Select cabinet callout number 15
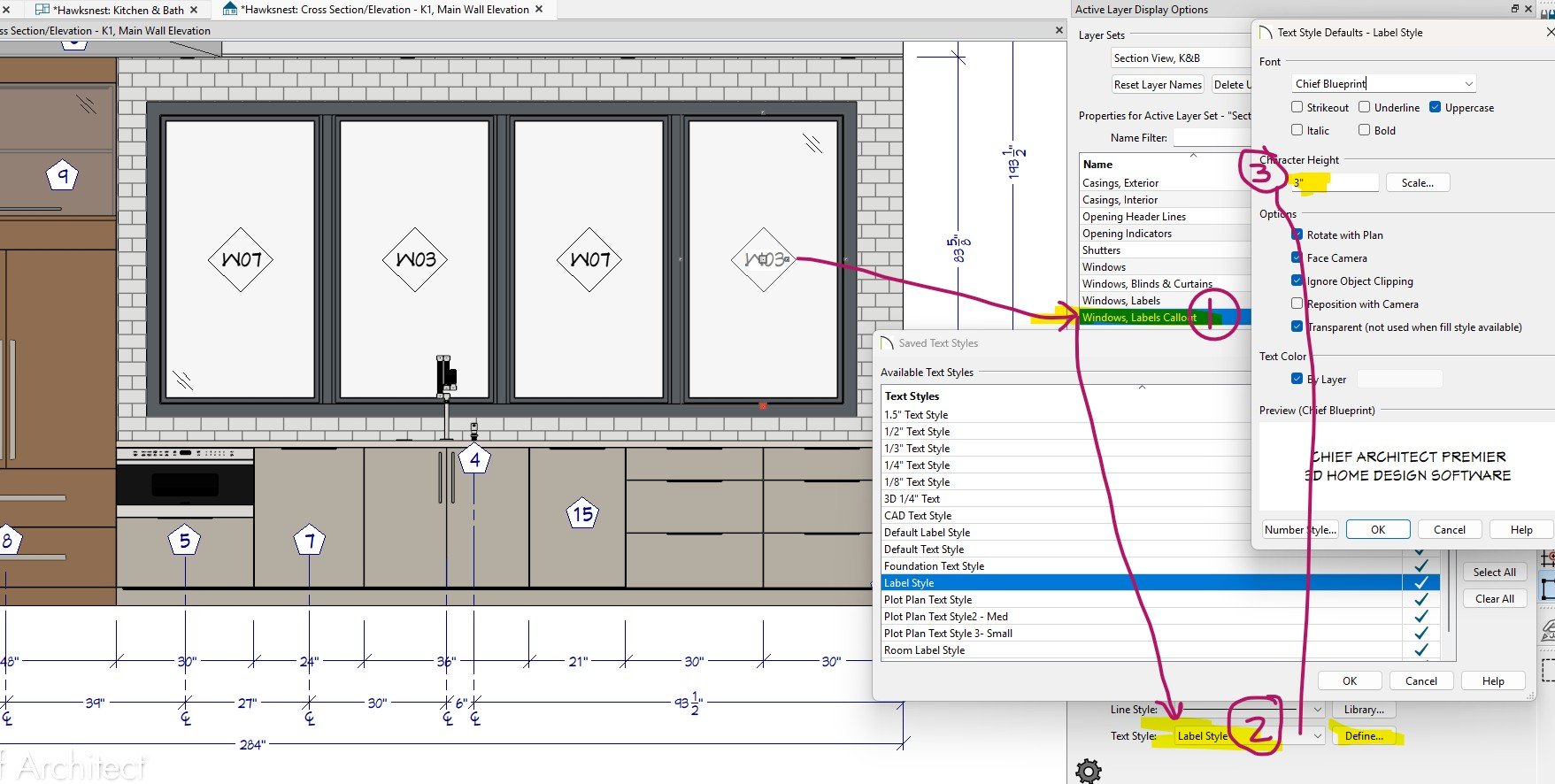 coord(582,514)
